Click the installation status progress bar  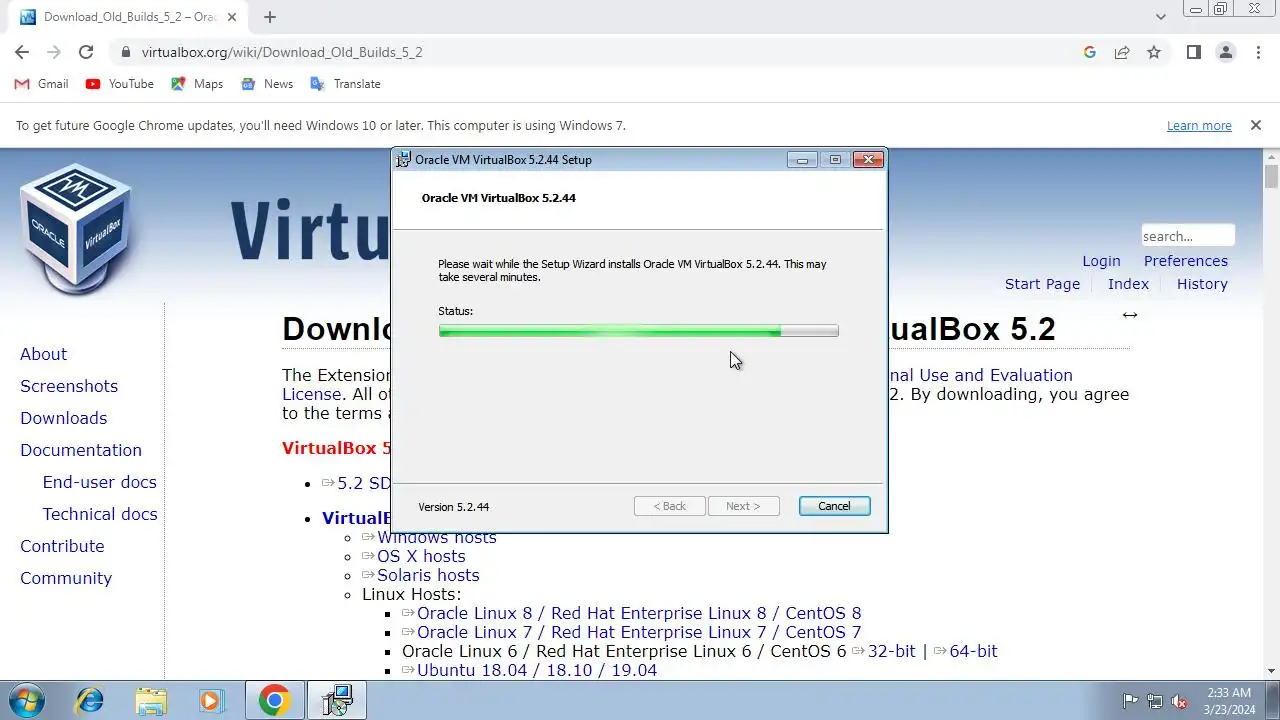(638, 331)
